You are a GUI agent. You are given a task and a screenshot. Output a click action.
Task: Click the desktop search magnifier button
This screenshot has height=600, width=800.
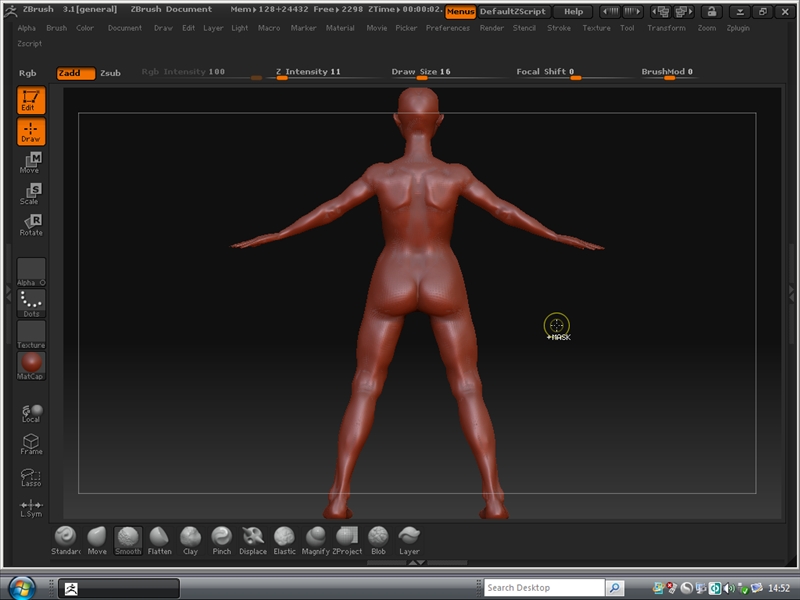pyautogui.click(x=615, y=588)
